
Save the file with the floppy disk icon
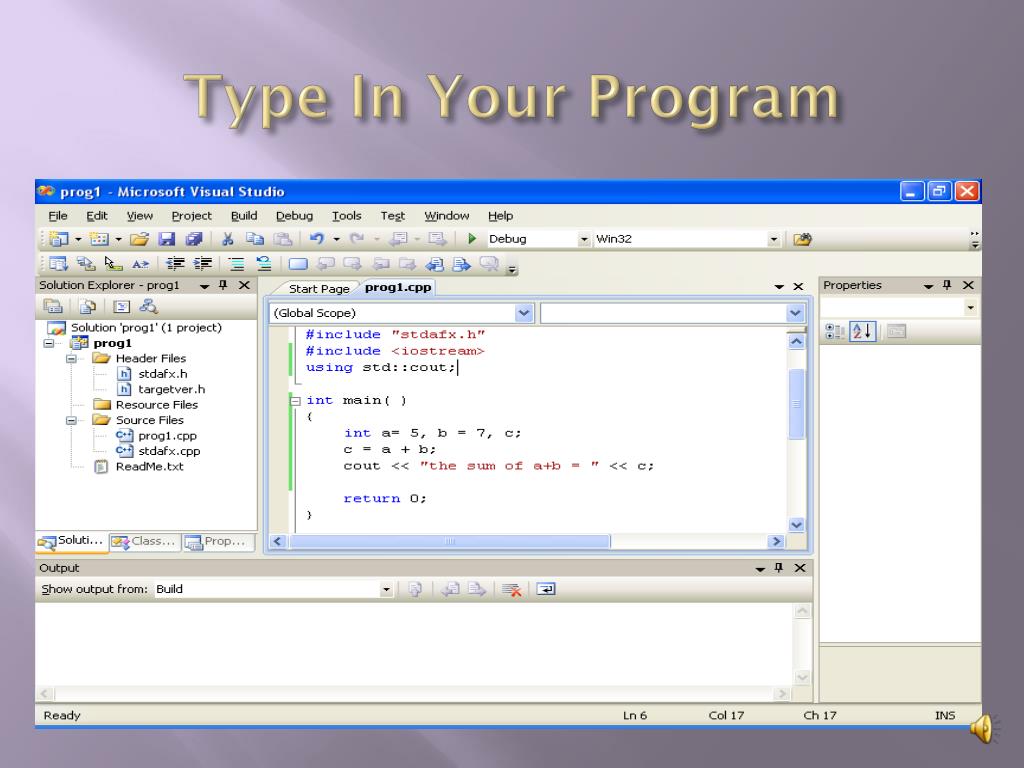(167, 239)
